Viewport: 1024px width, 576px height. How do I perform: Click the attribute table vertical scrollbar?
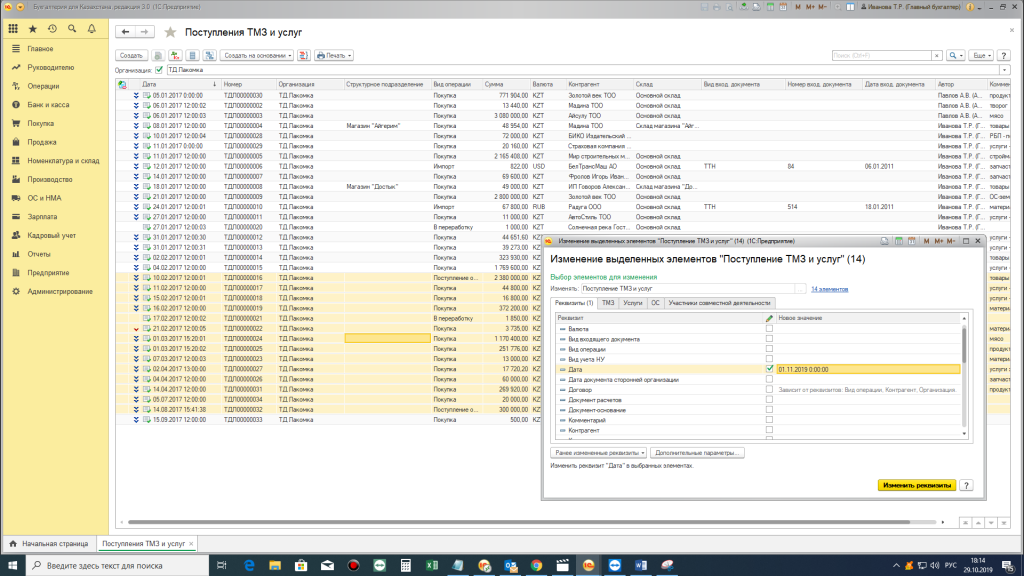pyautogui.click(x=964, y=345)
